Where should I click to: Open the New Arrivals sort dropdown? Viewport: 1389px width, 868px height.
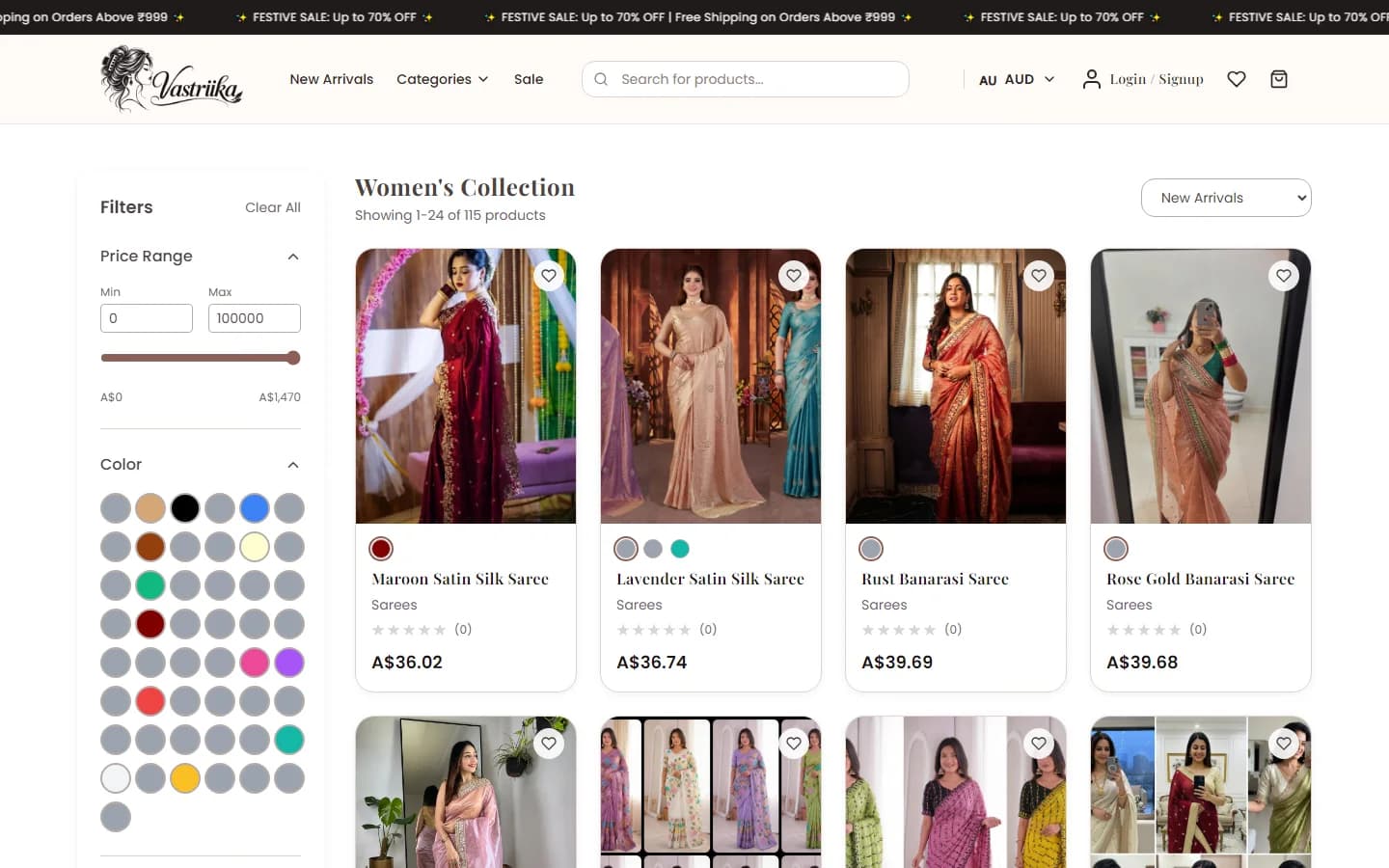click(1226, 198)
